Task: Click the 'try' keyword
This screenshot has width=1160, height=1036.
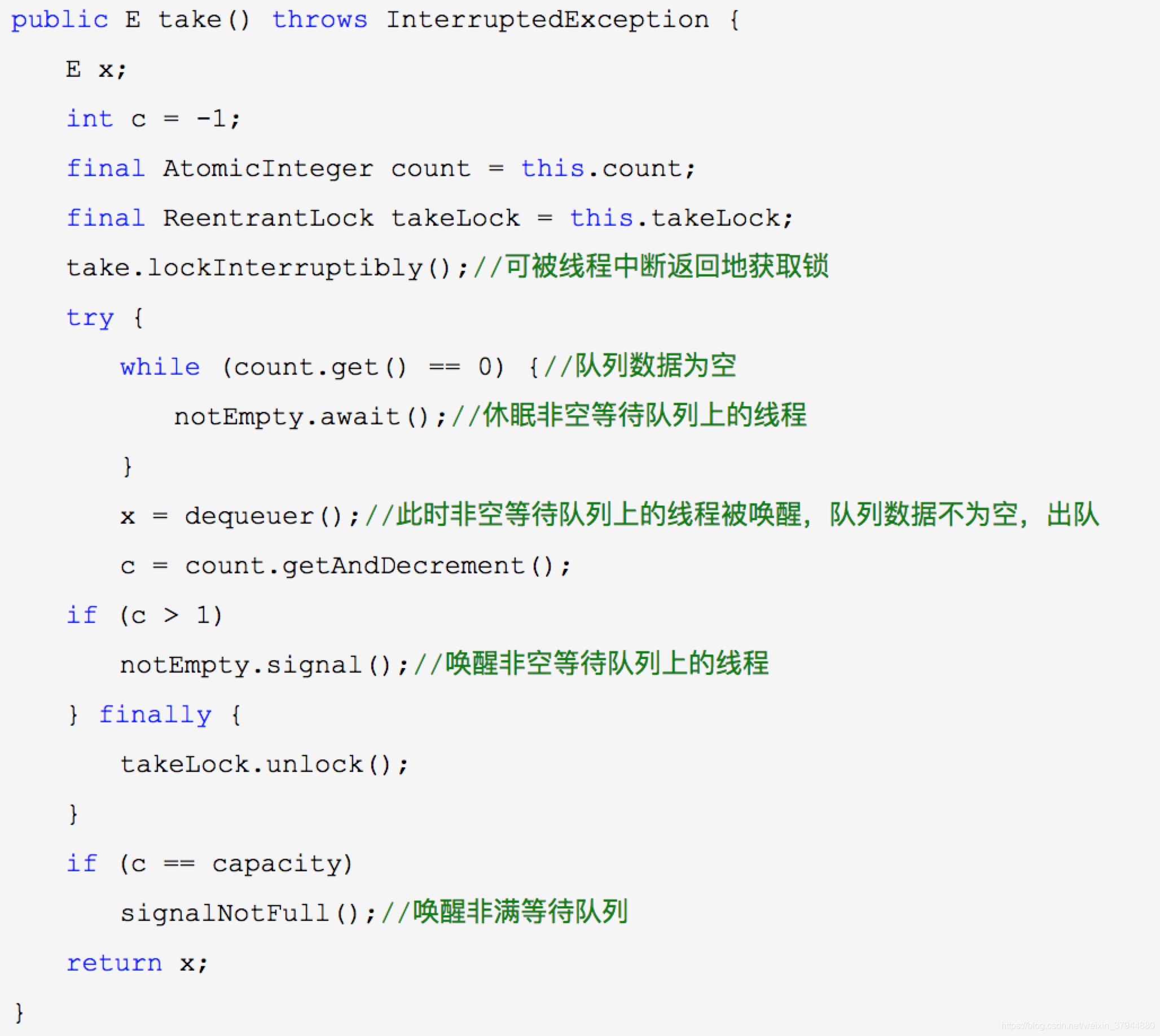Action: tap(90, 318)
